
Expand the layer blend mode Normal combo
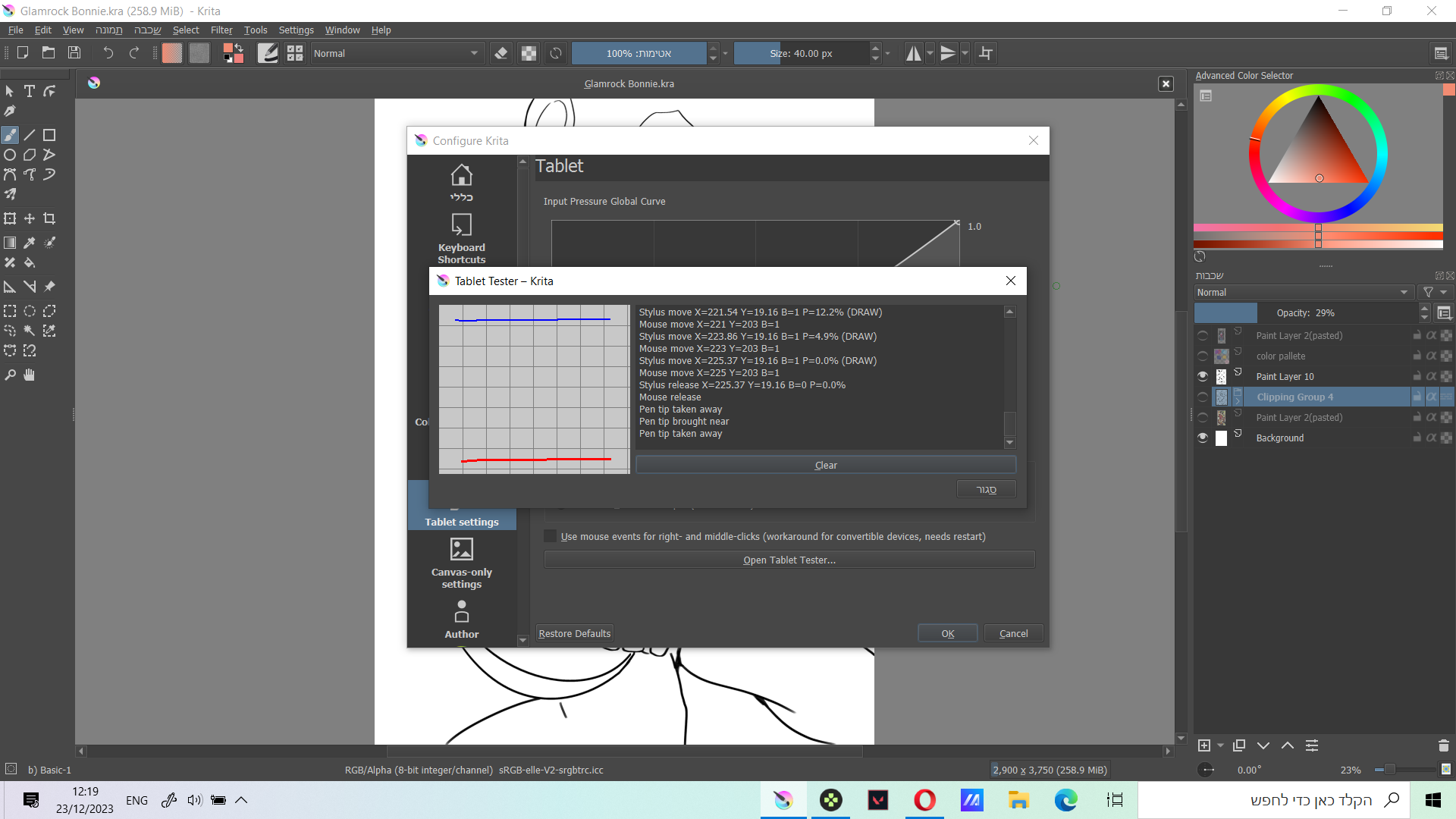click(x=1302, y=292)
